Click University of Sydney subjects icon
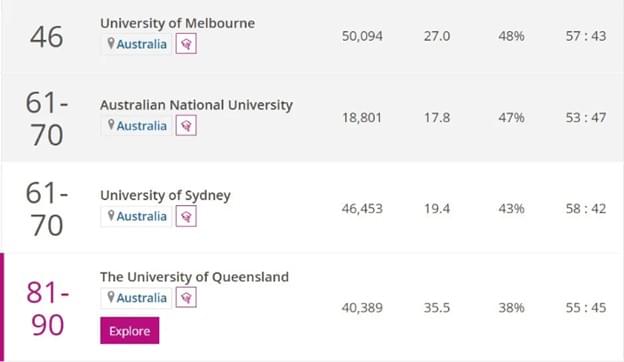Screen dimensions: 624x362 (x=186, y=216)
